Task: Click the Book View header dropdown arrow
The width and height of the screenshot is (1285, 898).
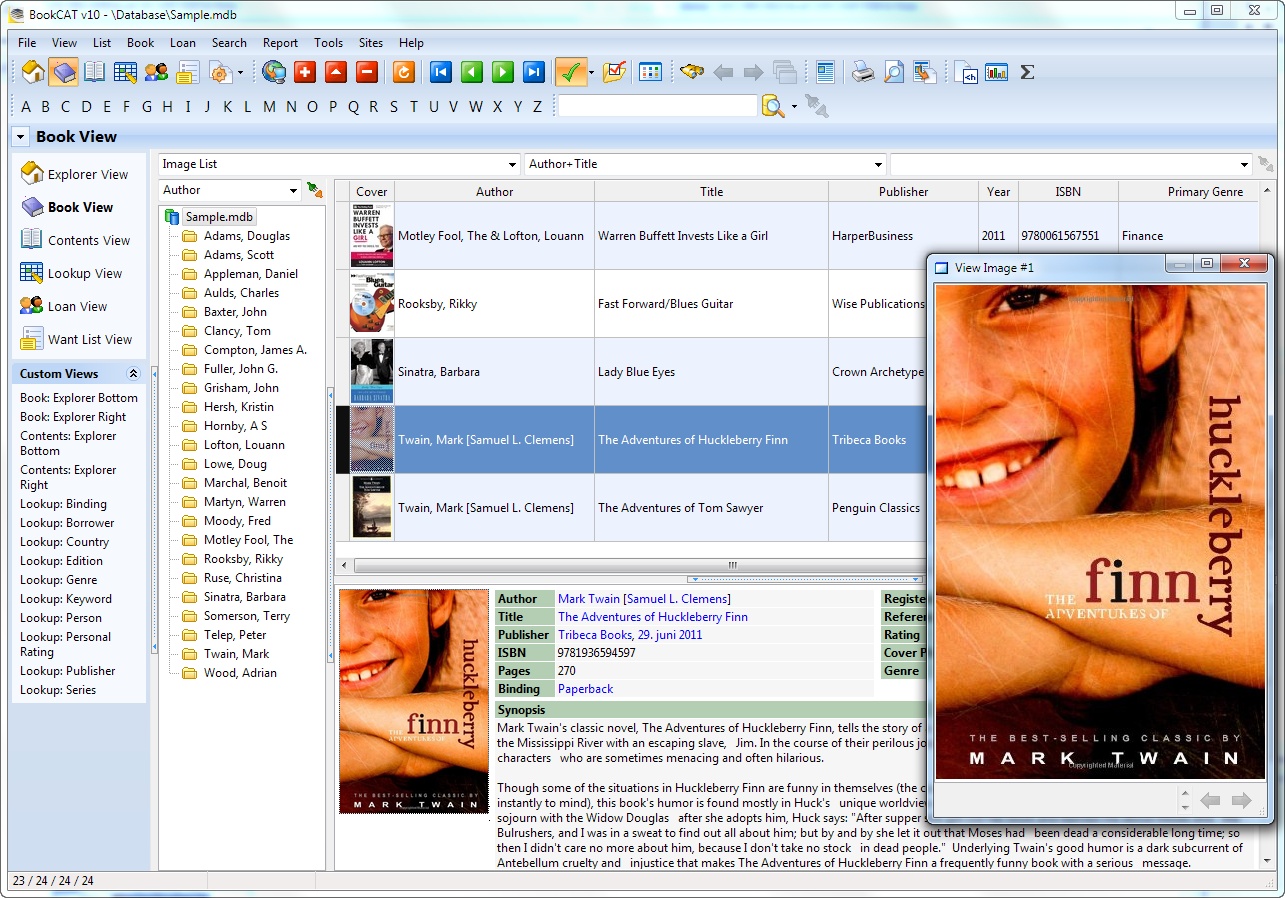Action: point(20,137)
